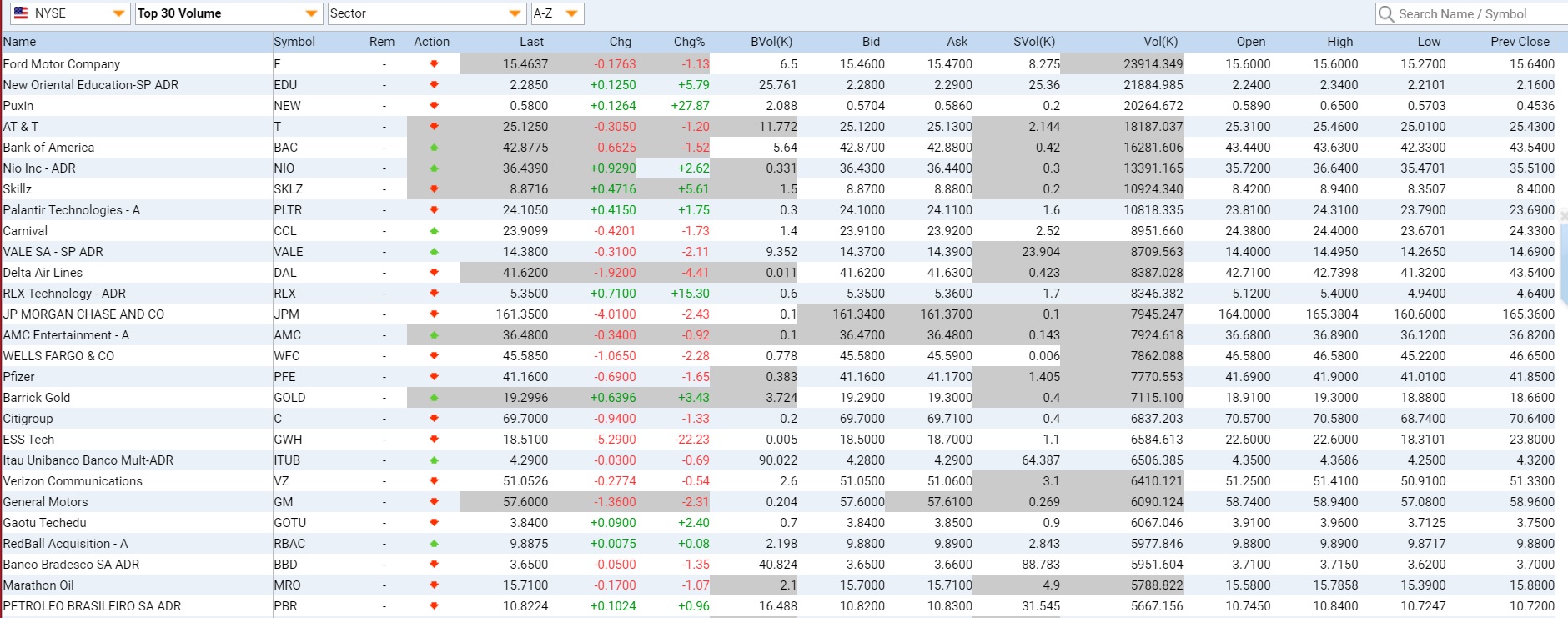1568x618 pixels.
Task: Select the Ford Motor Company name
Action: pyautogui.click(x=62, y=64)
